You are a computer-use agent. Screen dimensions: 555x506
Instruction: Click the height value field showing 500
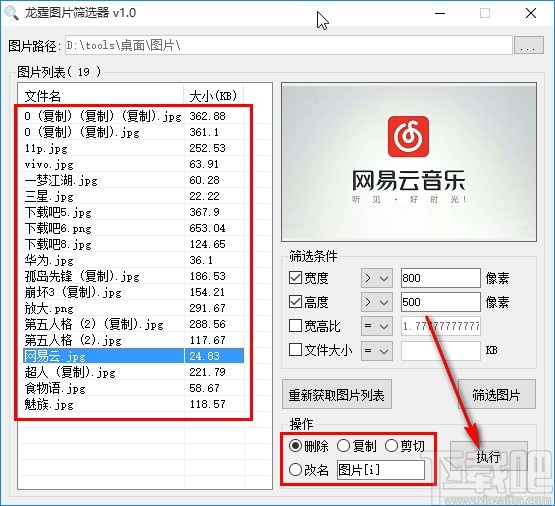coord(441,302)
